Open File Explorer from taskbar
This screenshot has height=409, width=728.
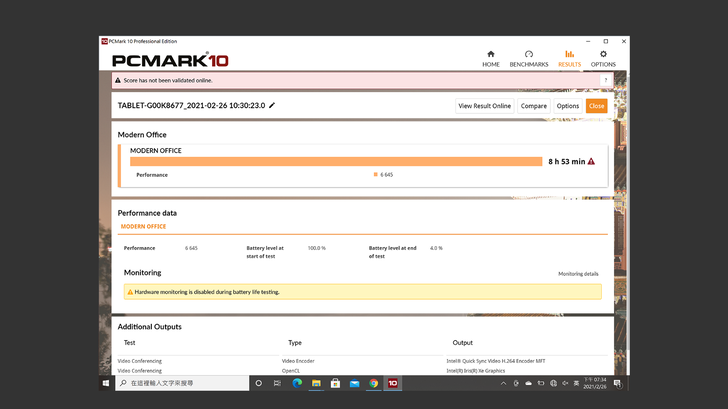[x=316, y=383]
